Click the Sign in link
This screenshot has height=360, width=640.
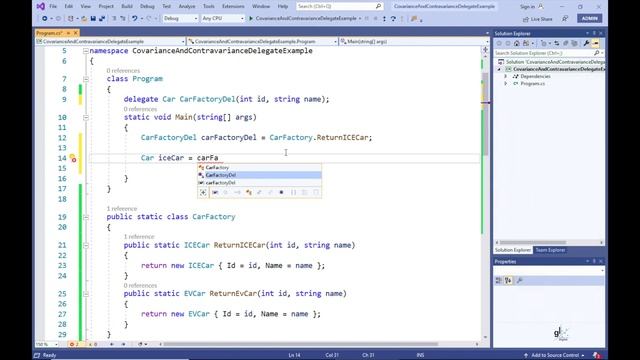tap(527, 7)
